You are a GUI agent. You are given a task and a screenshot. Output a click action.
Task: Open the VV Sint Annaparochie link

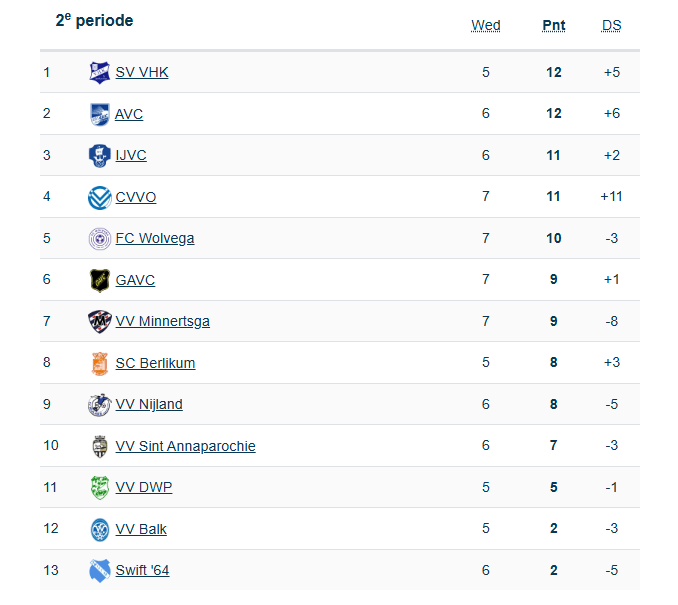(x=185, y=446)
